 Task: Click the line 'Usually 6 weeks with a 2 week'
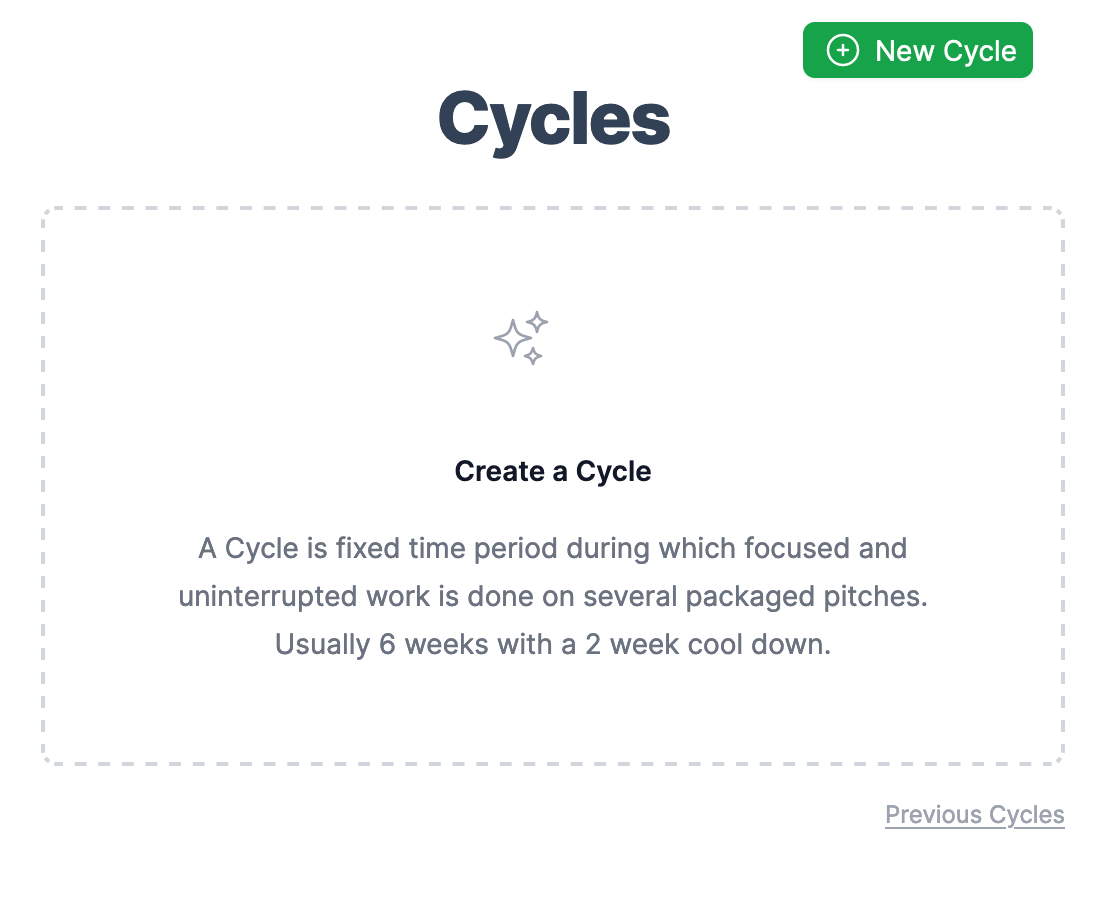tap(553, 645)
